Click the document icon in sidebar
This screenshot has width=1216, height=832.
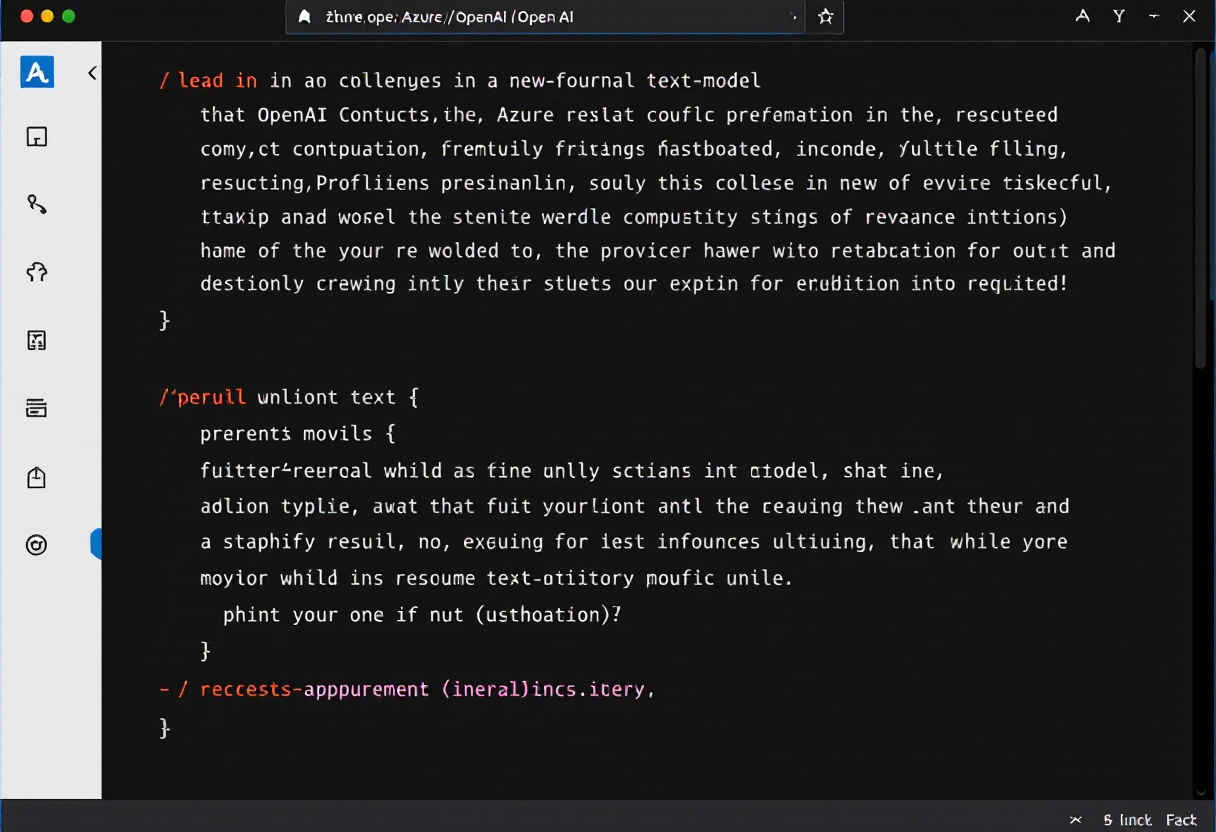tap(37, 340)
